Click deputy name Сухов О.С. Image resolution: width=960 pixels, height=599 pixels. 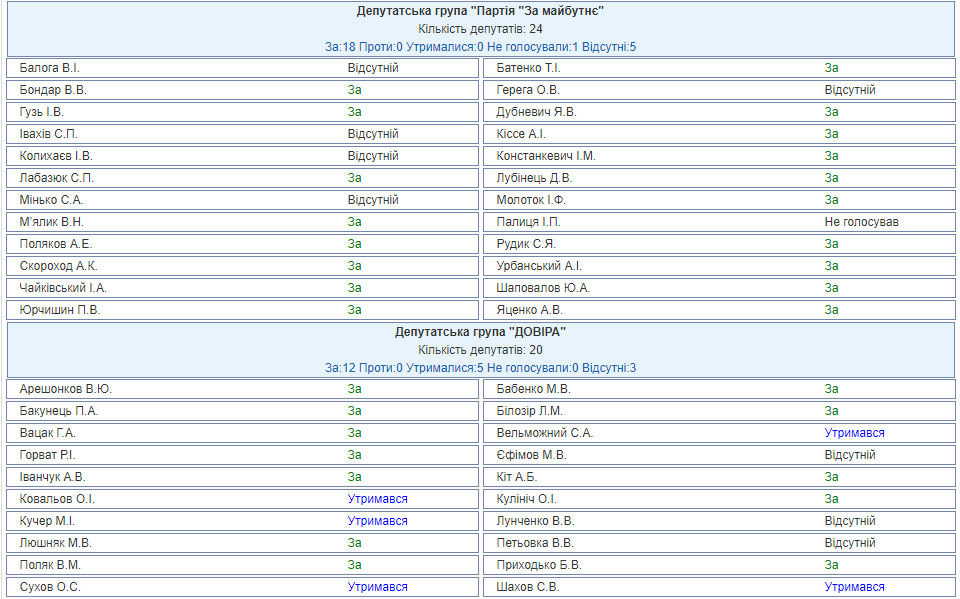[50, 587]
